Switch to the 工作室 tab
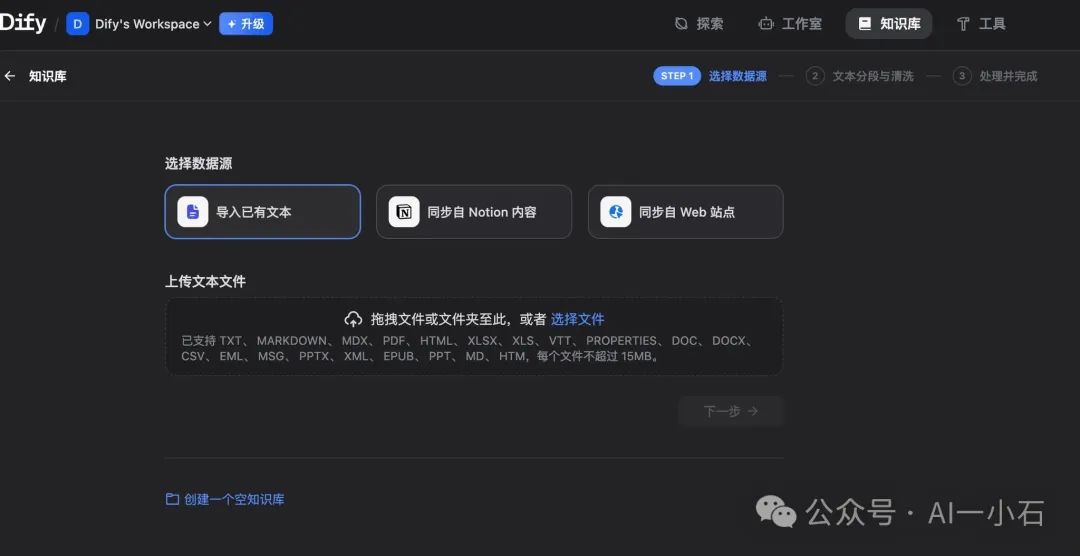The width and height of the screenshot is (1080, 556). click(789, 24)
